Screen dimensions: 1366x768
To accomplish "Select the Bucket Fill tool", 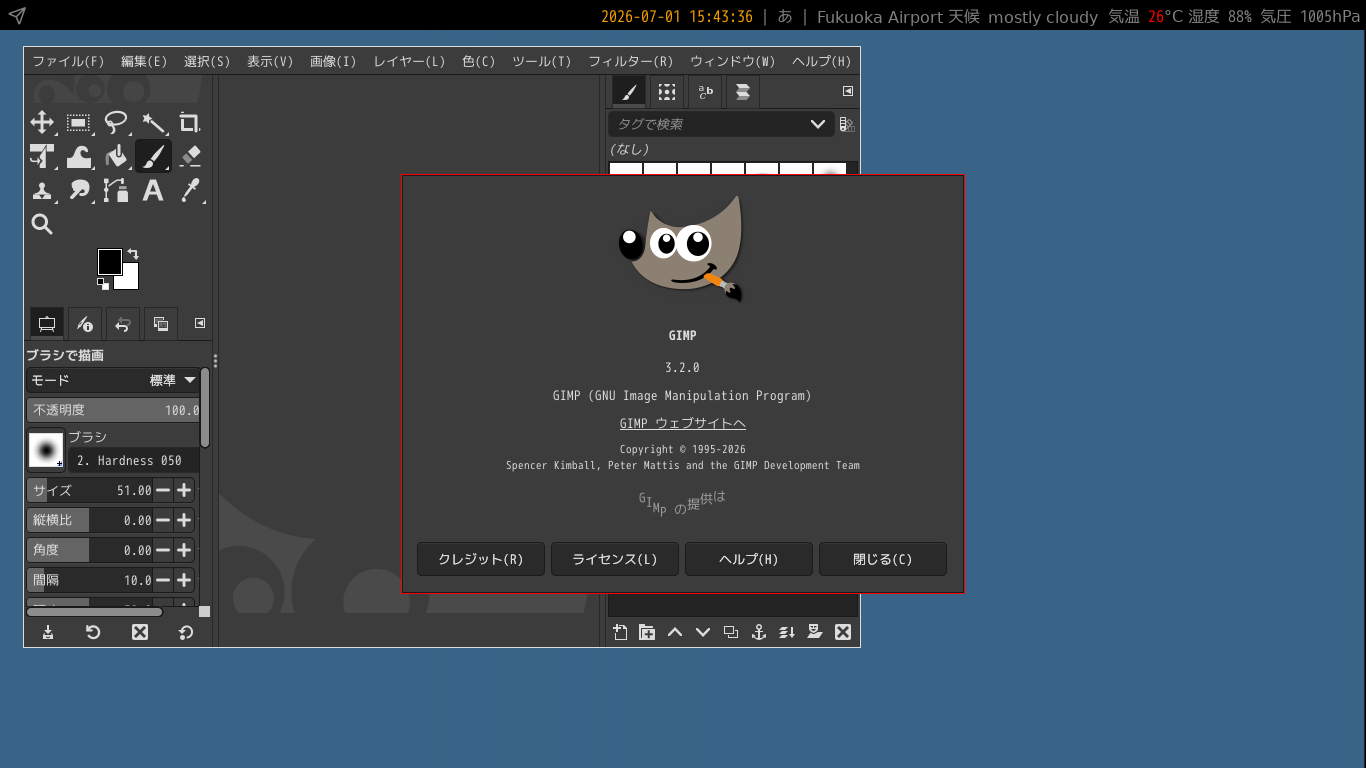I will (116, 157).
